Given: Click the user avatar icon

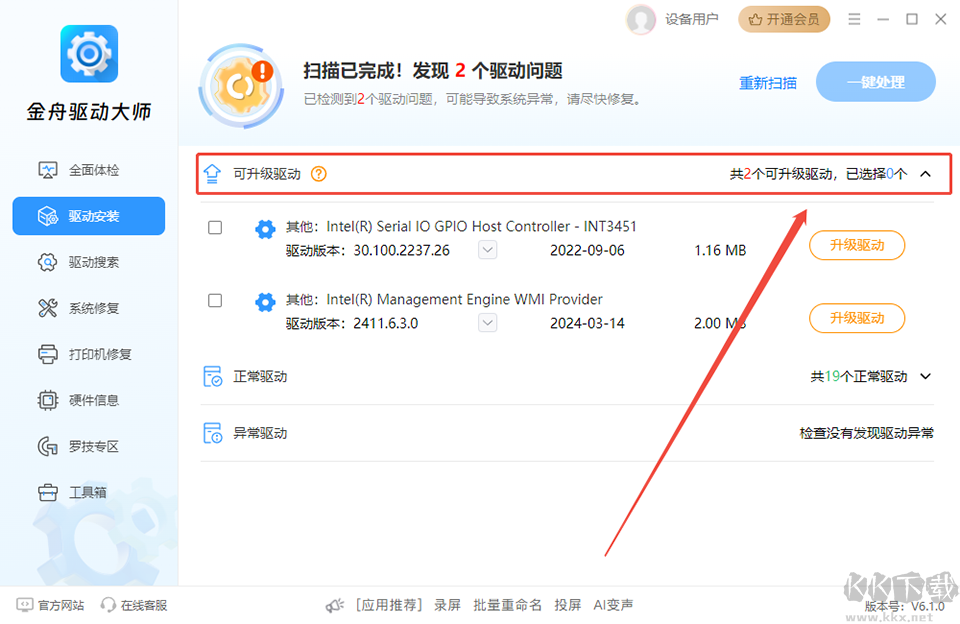Looking at the screenshot, I should (x=640, y=20).
